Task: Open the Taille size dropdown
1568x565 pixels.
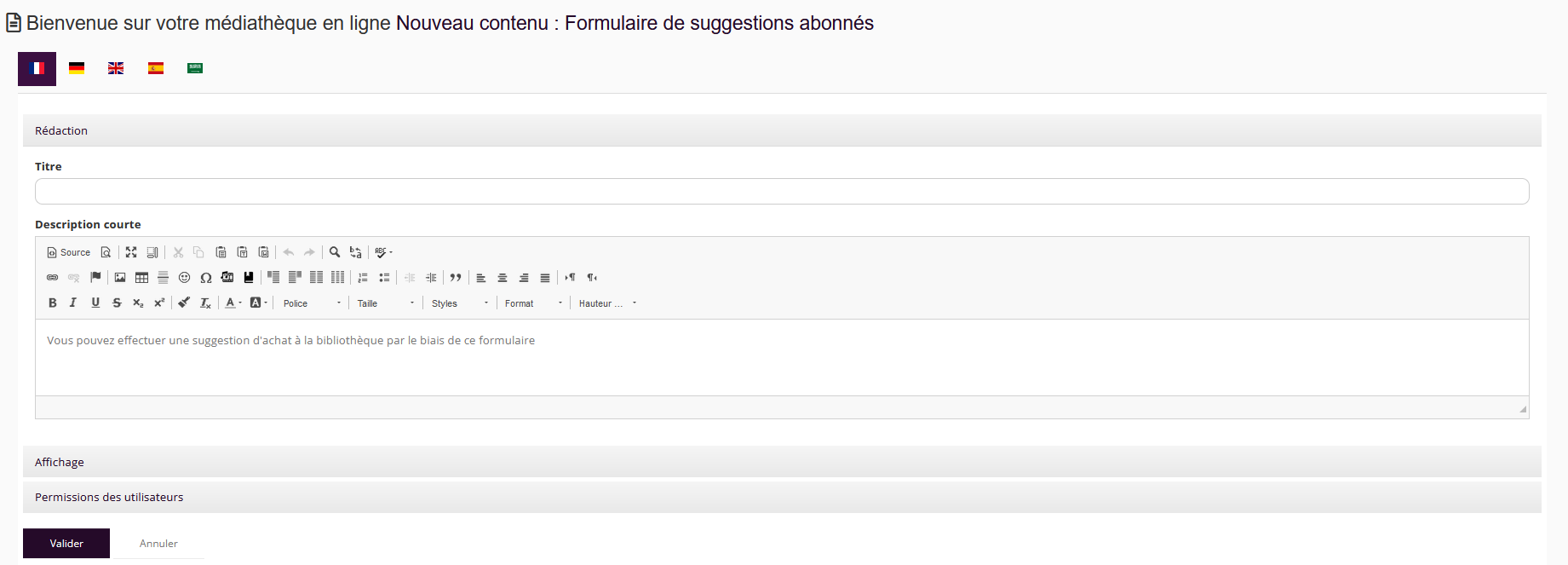Action: point(386,303)
